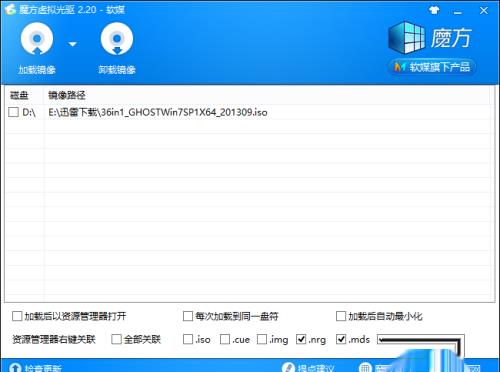Click the 加载镜像 (load image) disc icon
The height and width of the screenshot is (372, 500).
[37, 39]
